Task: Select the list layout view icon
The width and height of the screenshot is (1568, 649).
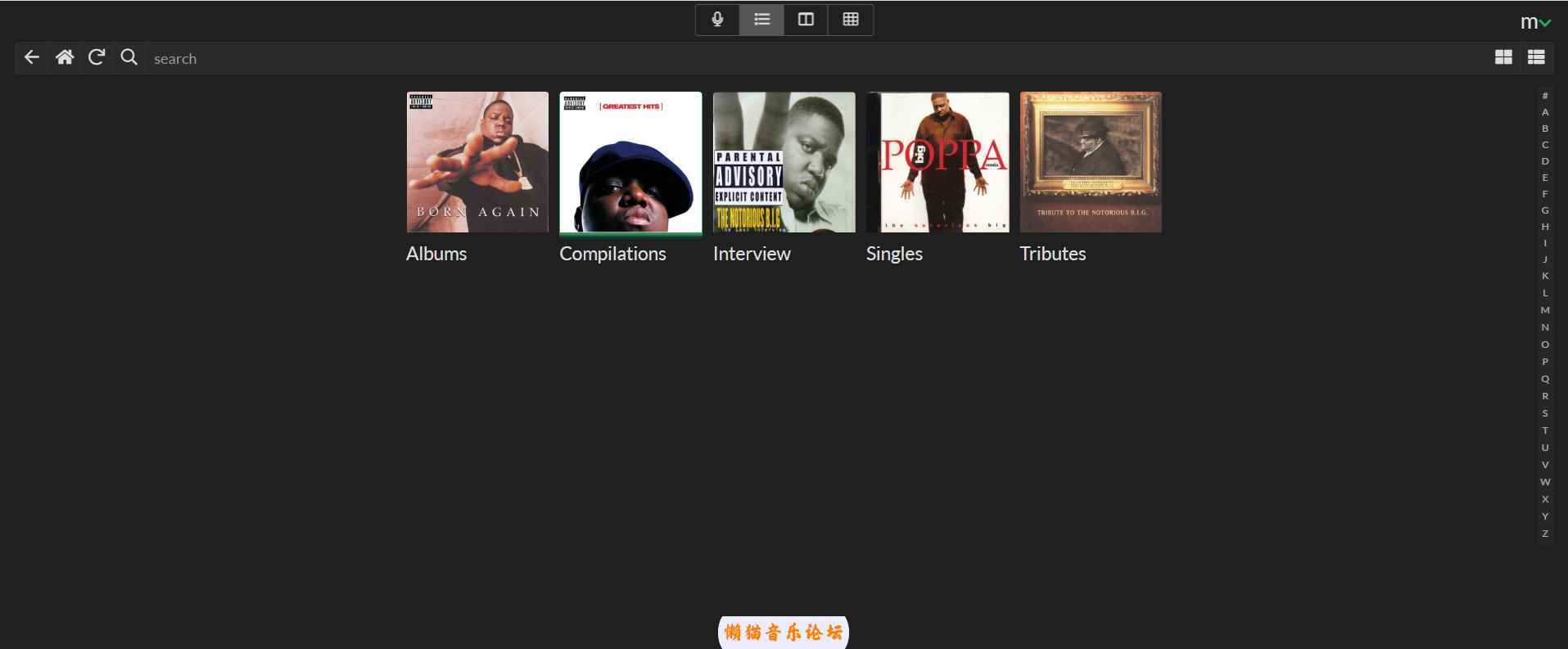Action: pos(762,20)
